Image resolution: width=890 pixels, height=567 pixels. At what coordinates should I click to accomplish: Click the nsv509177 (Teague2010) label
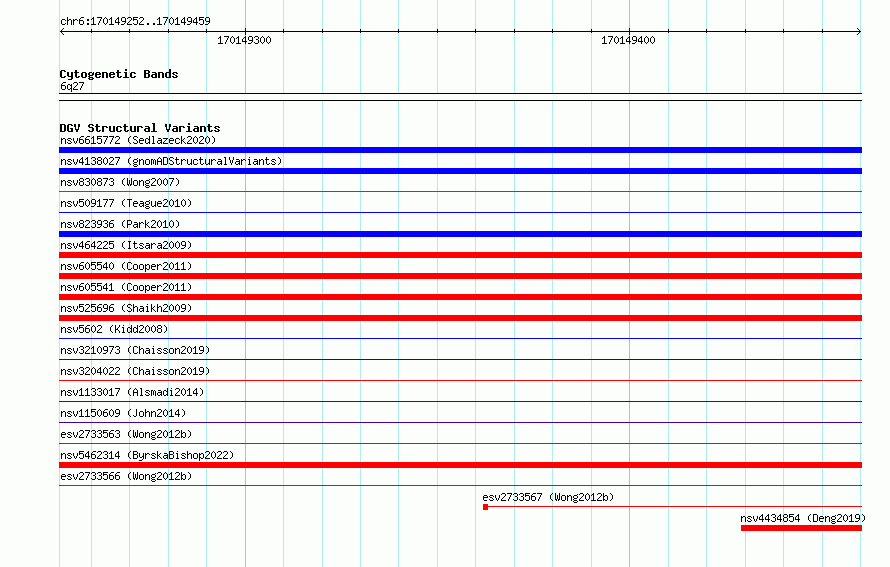126,203
